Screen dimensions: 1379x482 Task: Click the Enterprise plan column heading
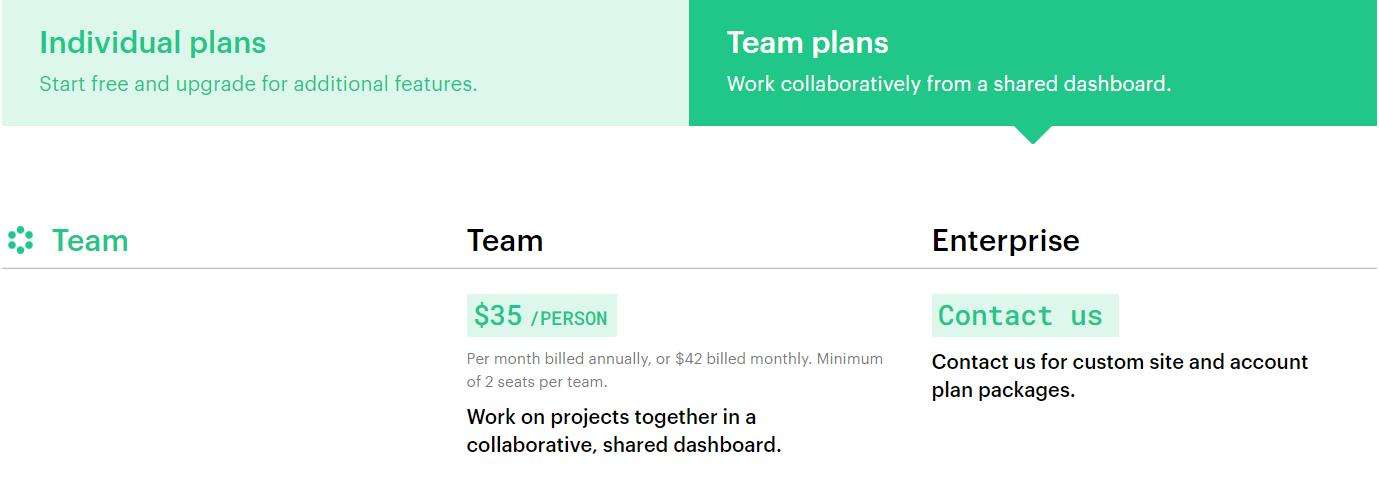pos(1005,241)
